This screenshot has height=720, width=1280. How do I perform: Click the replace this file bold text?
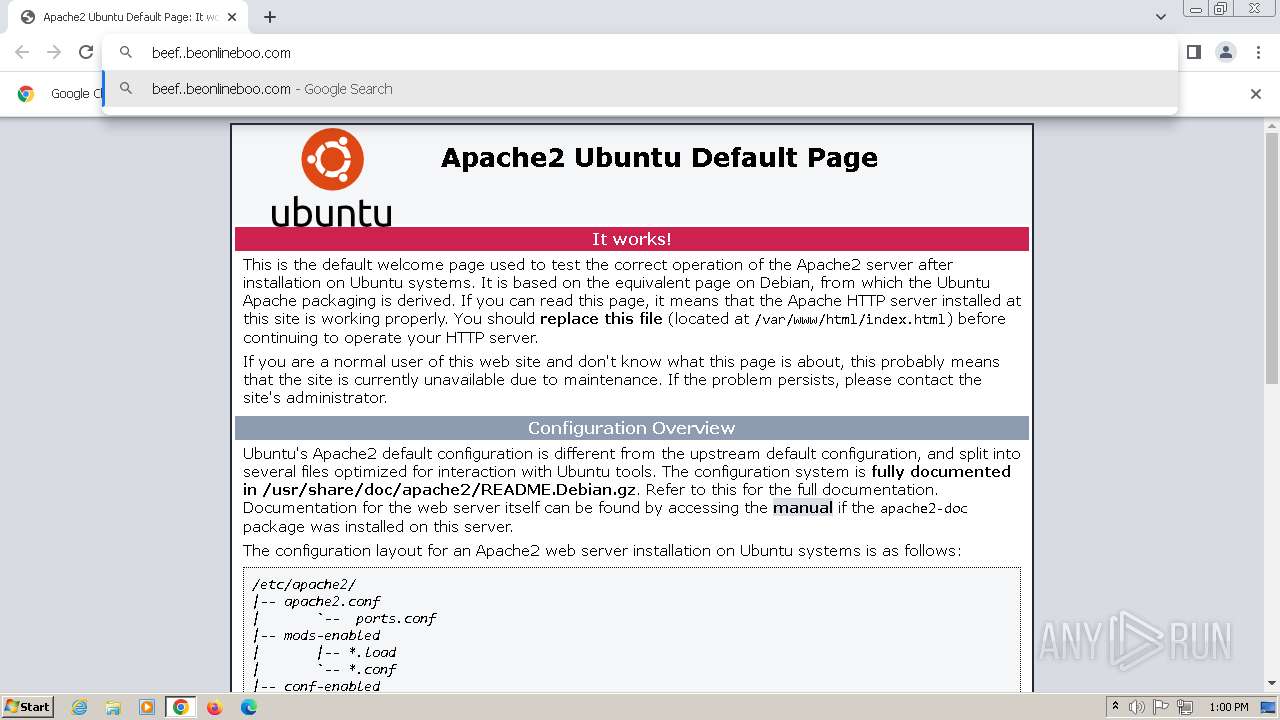tap(601, 319)
